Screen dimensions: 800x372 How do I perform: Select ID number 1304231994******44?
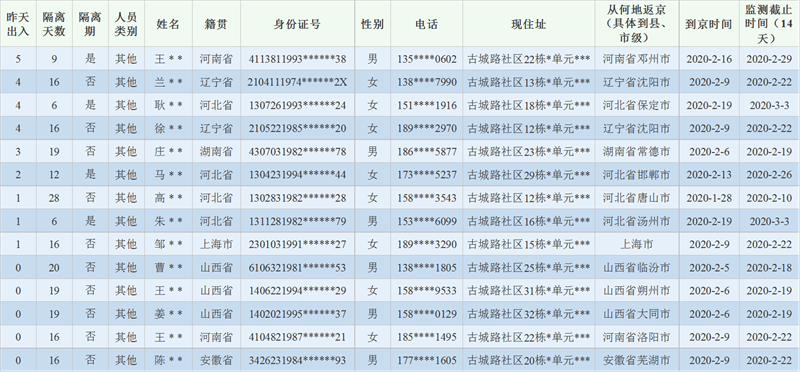pos(297,175)
